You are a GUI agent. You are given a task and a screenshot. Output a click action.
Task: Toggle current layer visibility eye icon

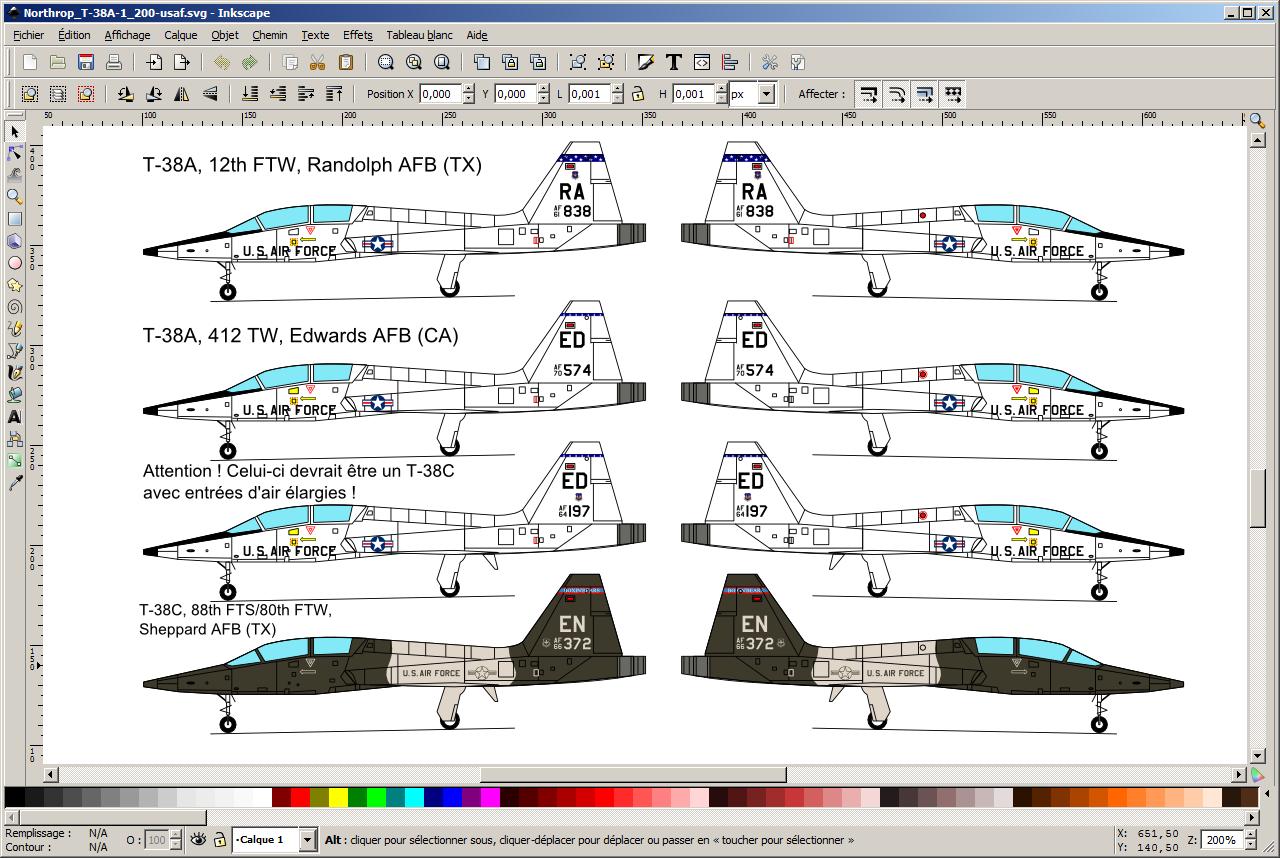[x=198, y=840]
